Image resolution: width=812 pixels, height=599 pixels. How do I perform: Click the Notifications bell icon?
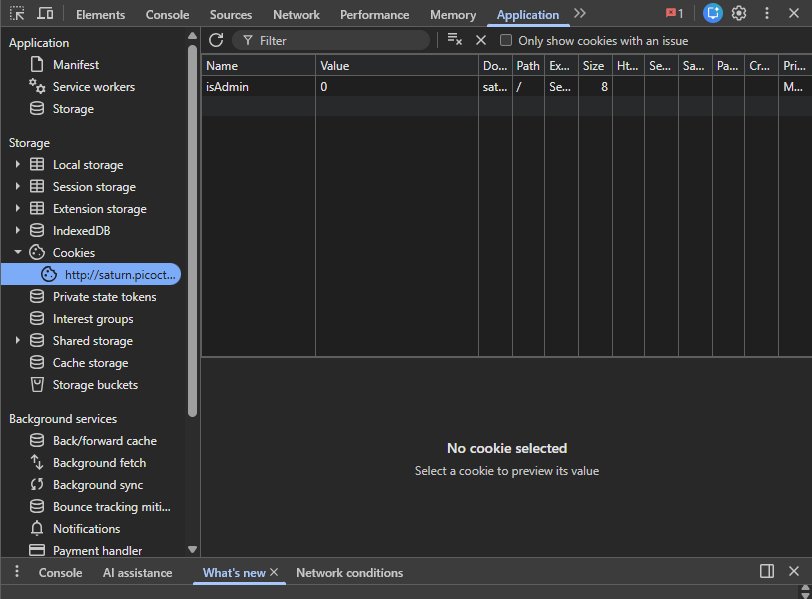[37, 529]
